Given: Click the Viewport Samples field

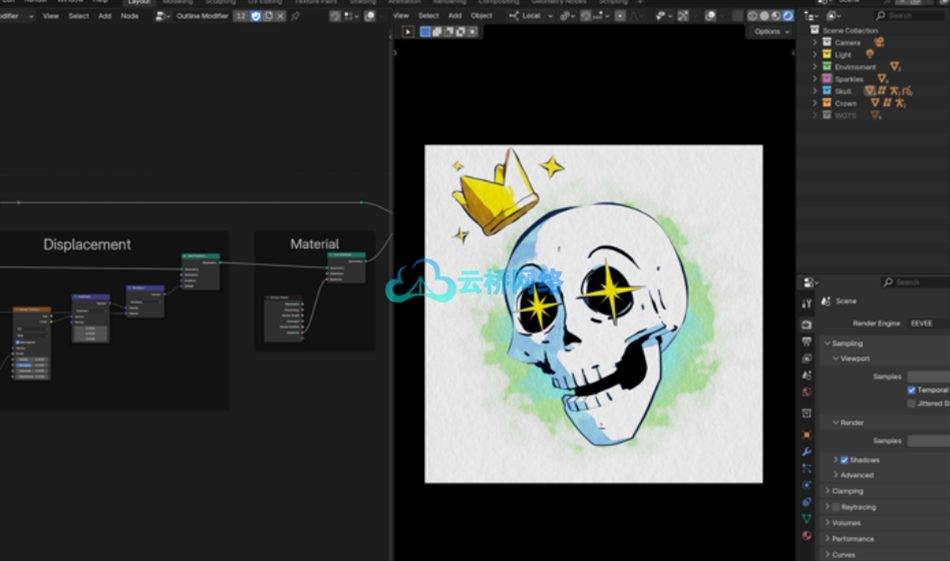Looking at the screenshot, I should [x=928, y=377].
